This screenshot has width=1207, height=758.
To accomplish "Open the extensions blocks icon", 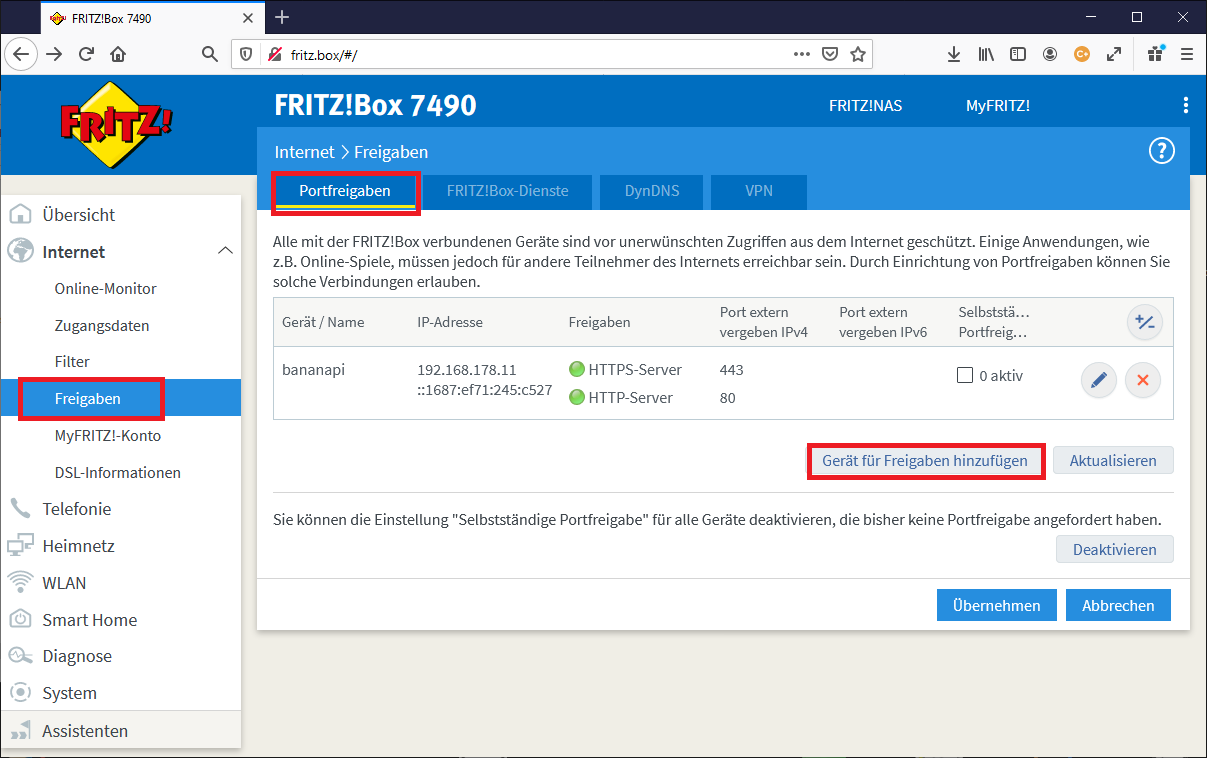I will (1156, 54).
